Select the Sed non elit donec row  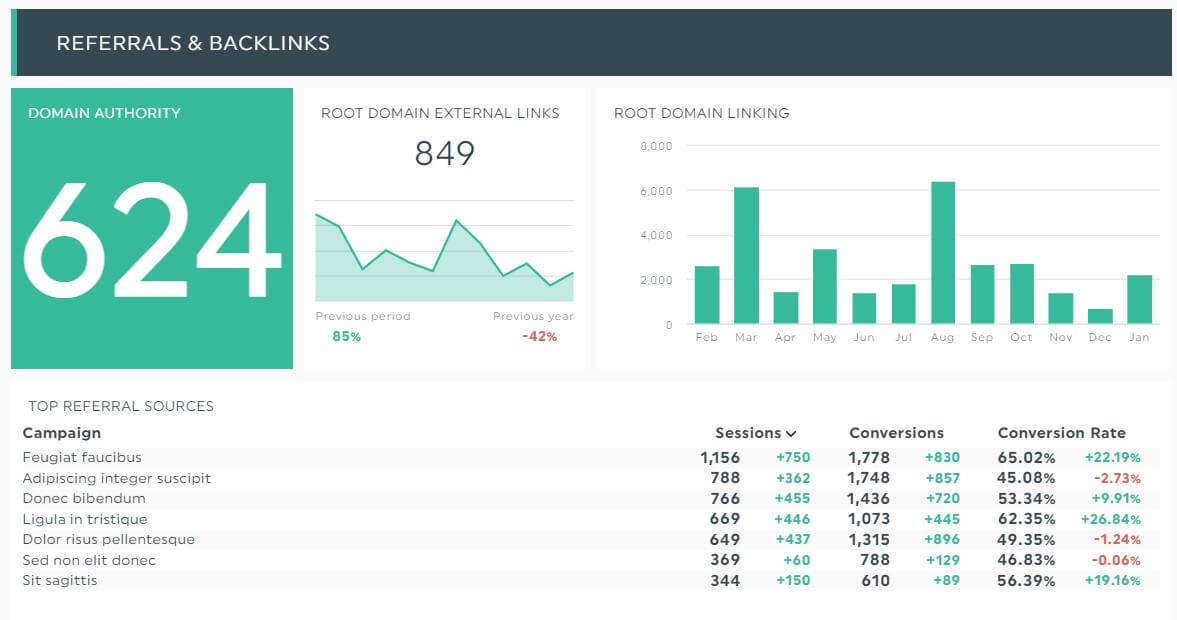click(91, 560)
